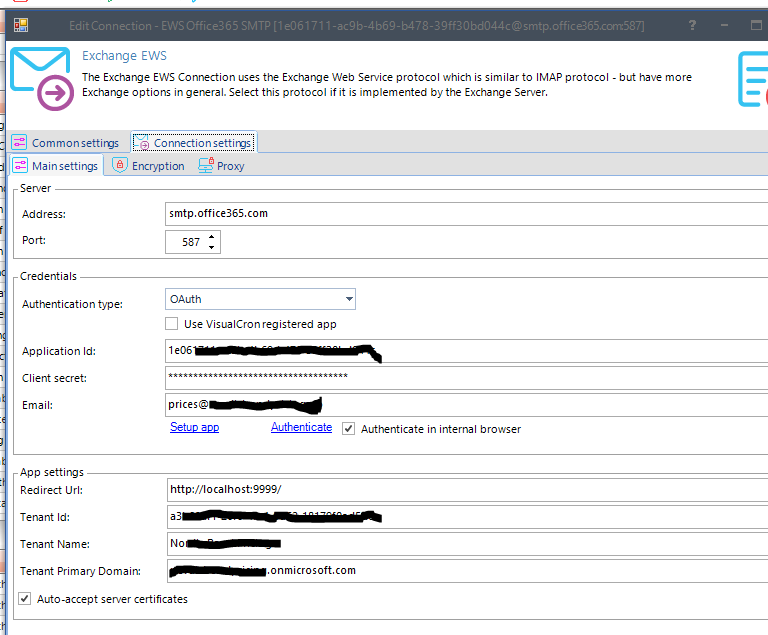The image size is (768, 635).
Task: Click the Exchange EWS envelope icon
Action: (x=42, y=78)
